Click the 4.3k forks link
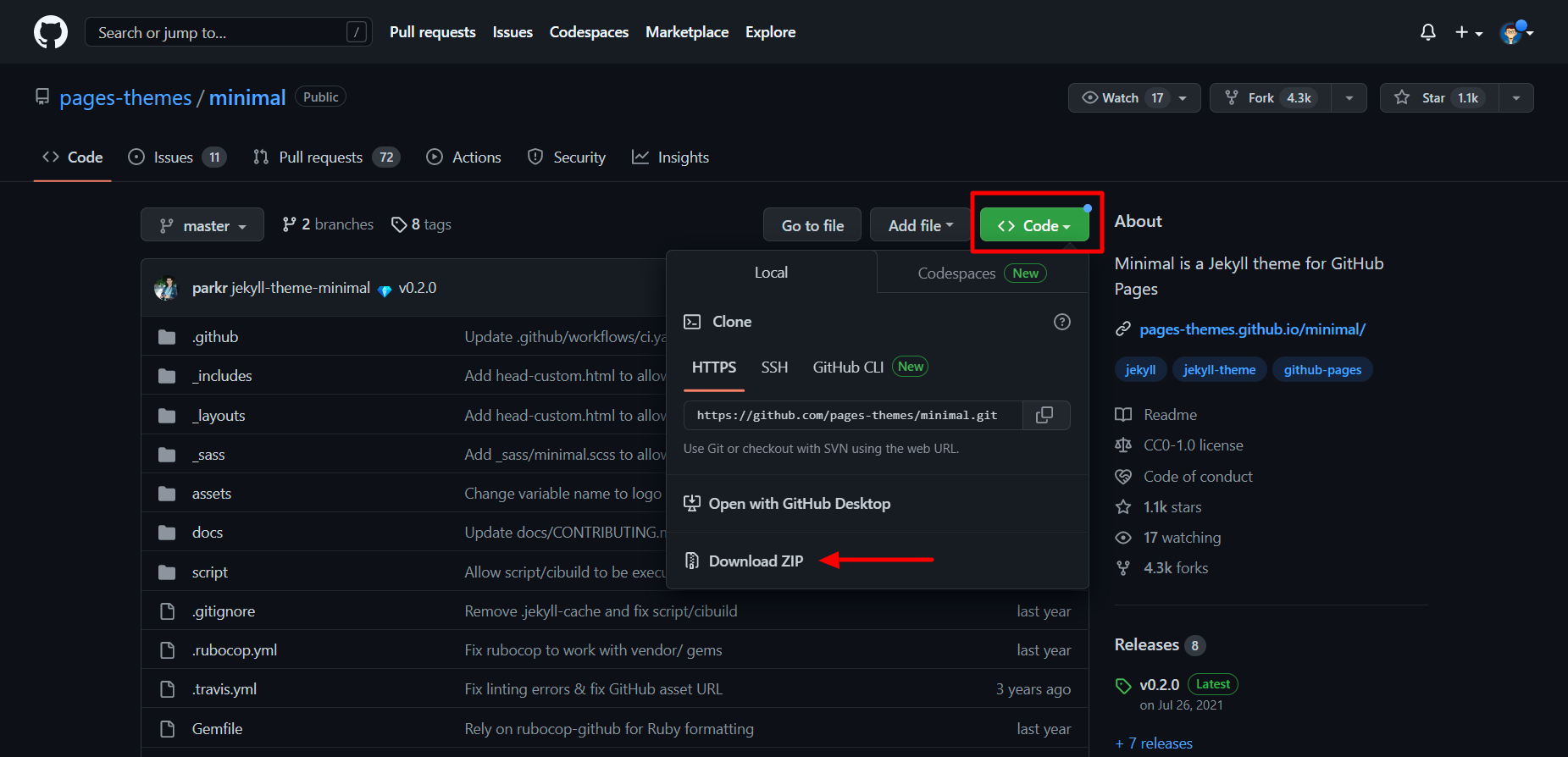The width and height of the screenshot is (1568, 757). point(1176,568)
